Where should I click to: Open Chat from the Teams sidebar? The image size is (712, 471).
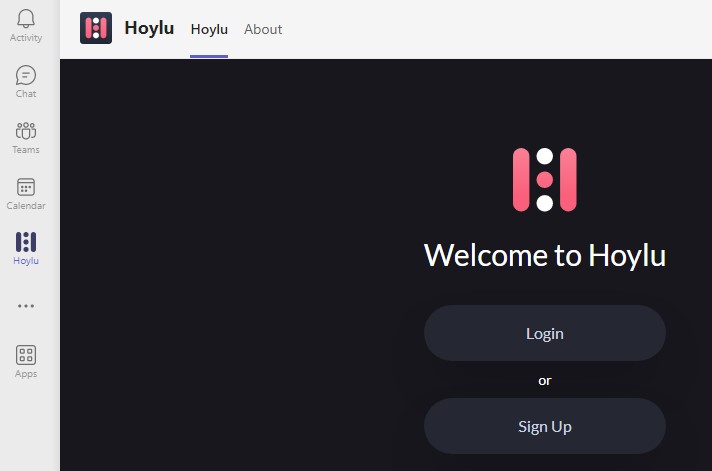click(x=26, y=82)
